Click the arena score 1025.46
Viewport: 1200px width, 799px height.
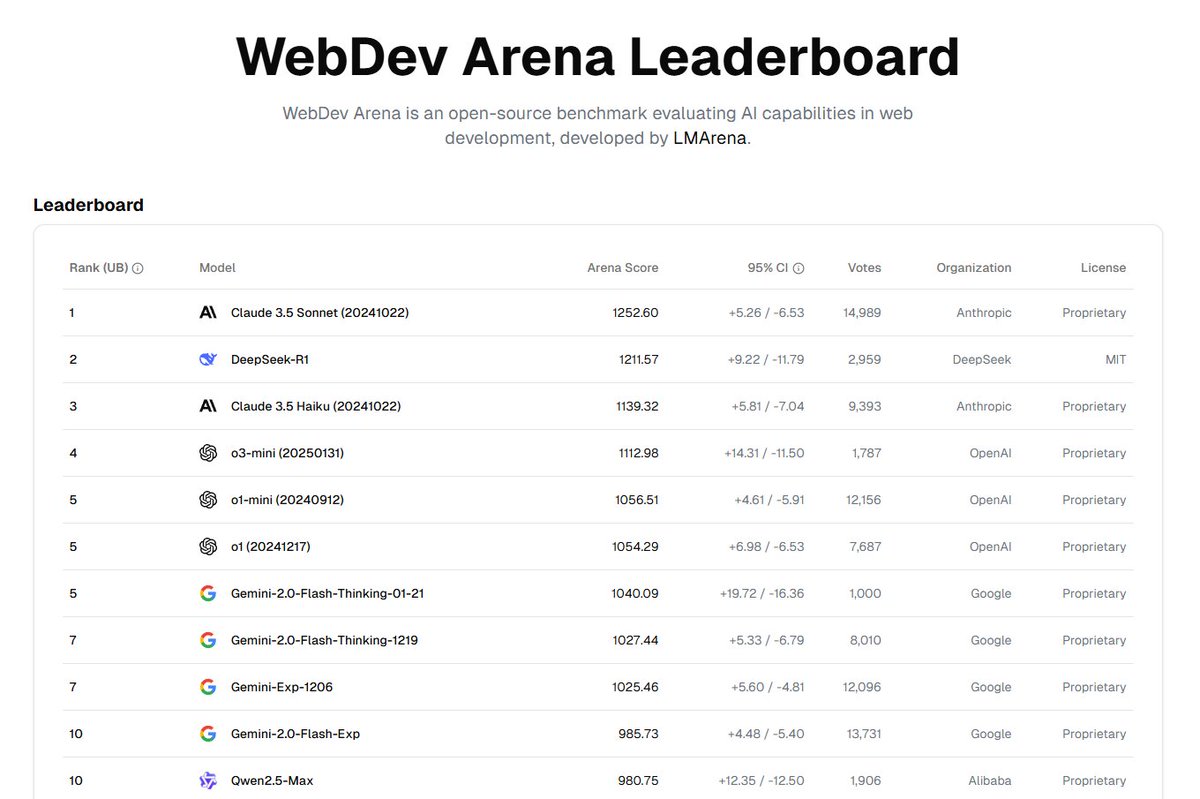[636, 687]
